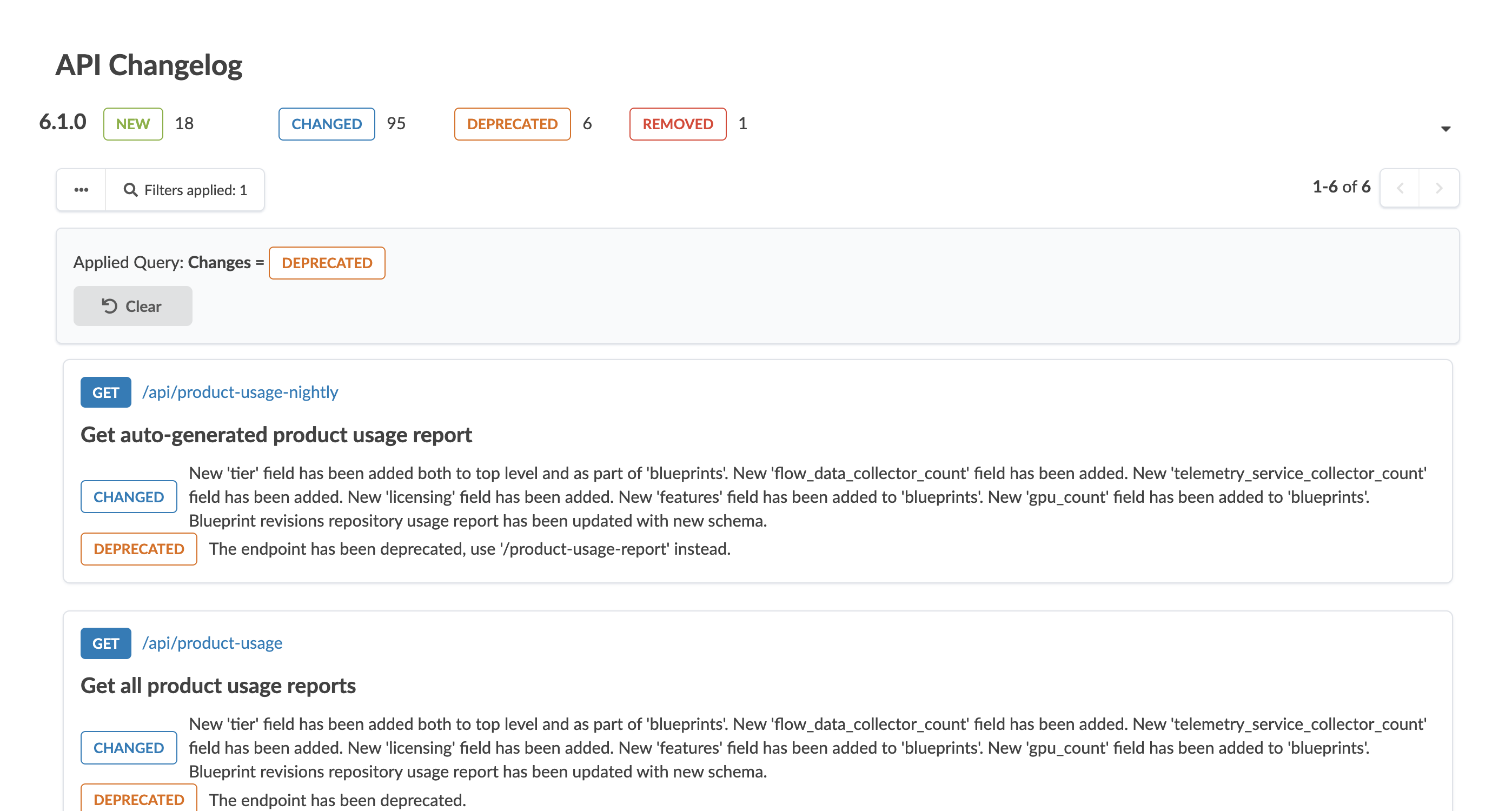
Task: Click GET badge for product-usage-nightly
Action: [105, 392]
